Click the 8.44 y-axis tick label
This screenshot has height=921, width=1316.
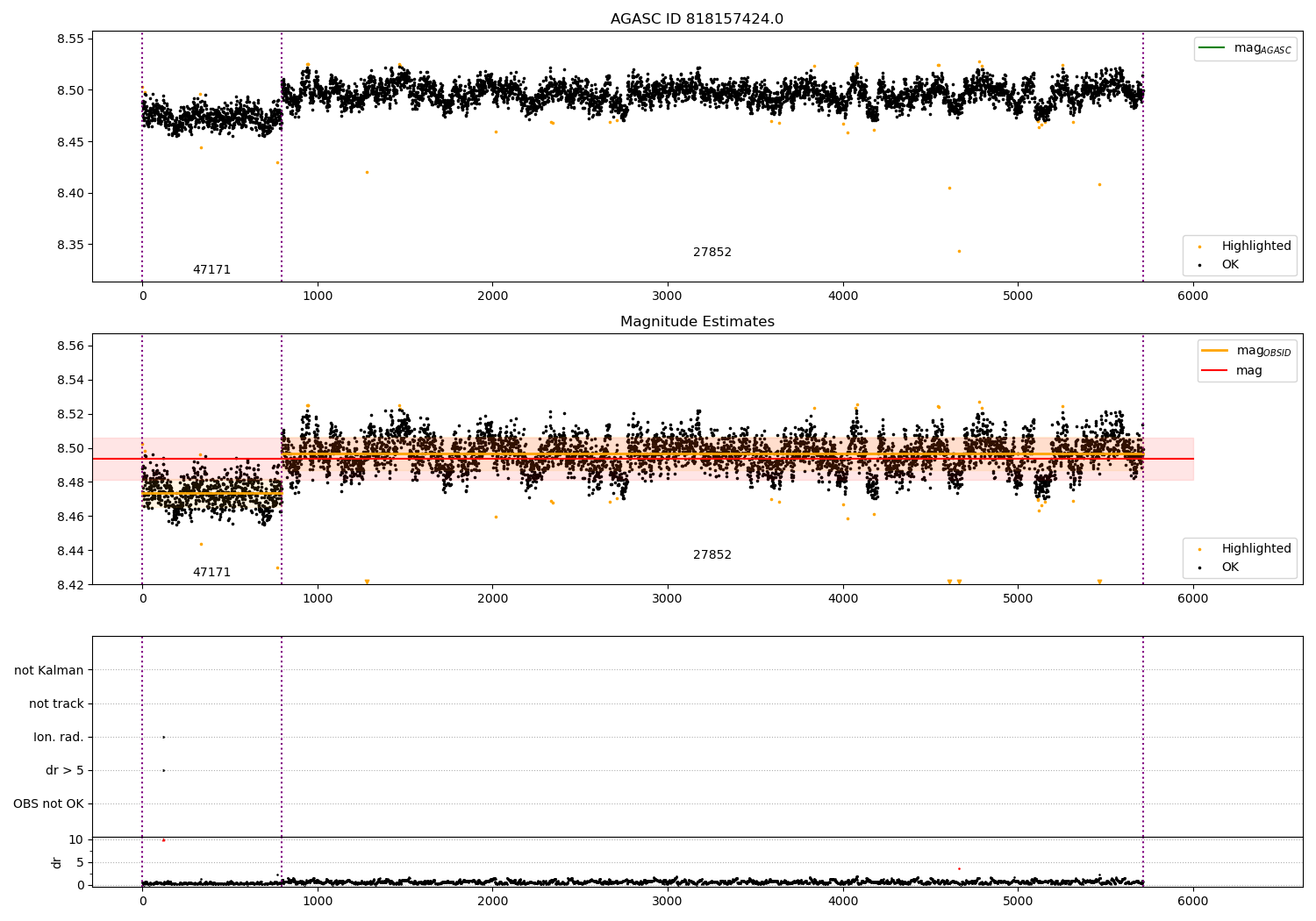pyautogui.click(x=69, y=552)
